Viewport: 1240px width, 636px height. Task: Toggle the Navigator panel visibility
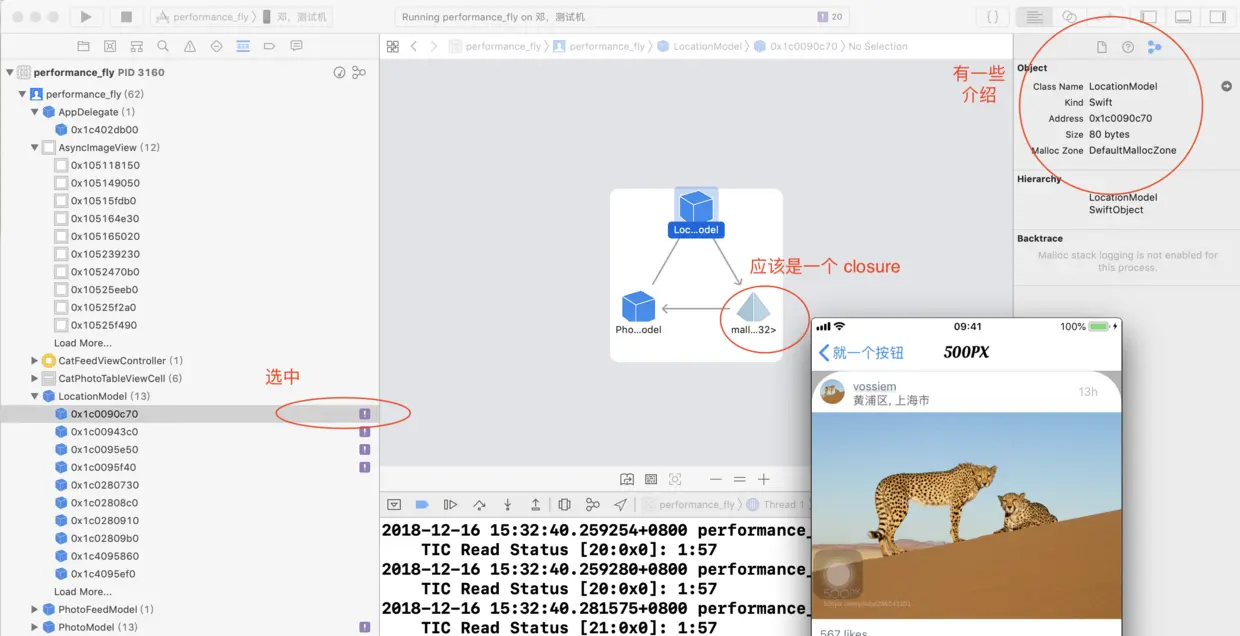point(1149,17)
